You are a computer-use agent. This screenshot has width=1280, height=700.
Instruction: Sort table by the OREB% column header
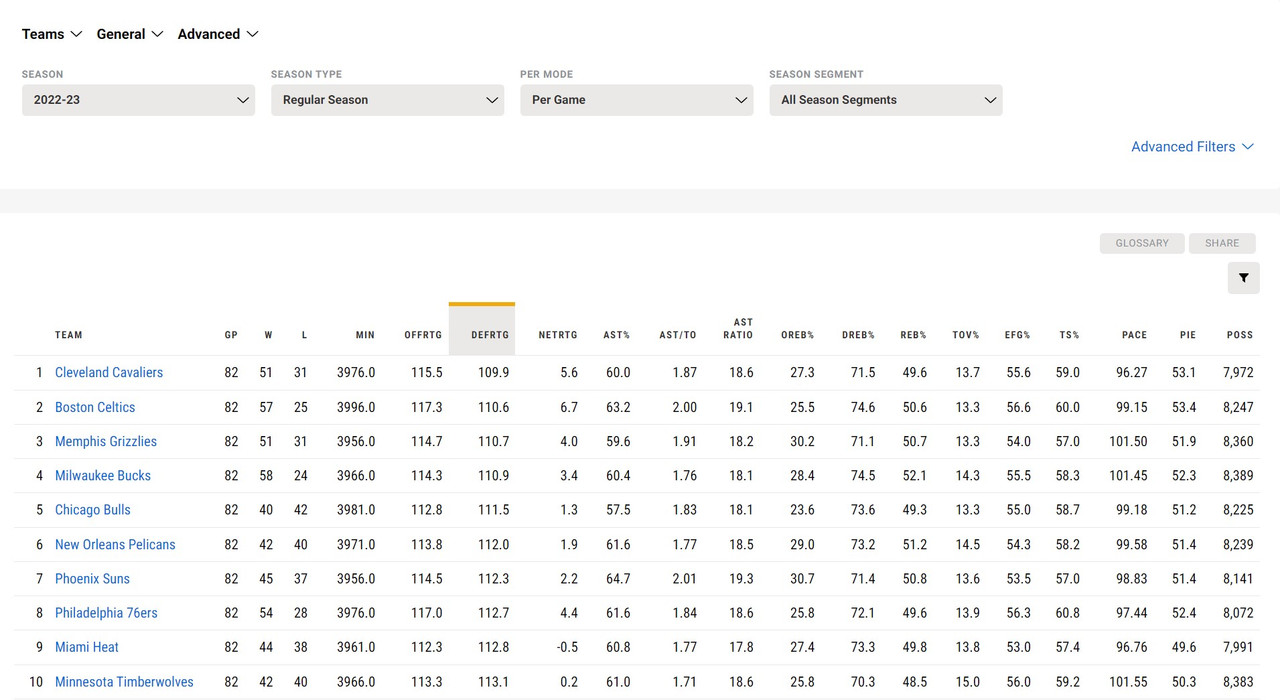pyautogui.click(x=798, y=335)
